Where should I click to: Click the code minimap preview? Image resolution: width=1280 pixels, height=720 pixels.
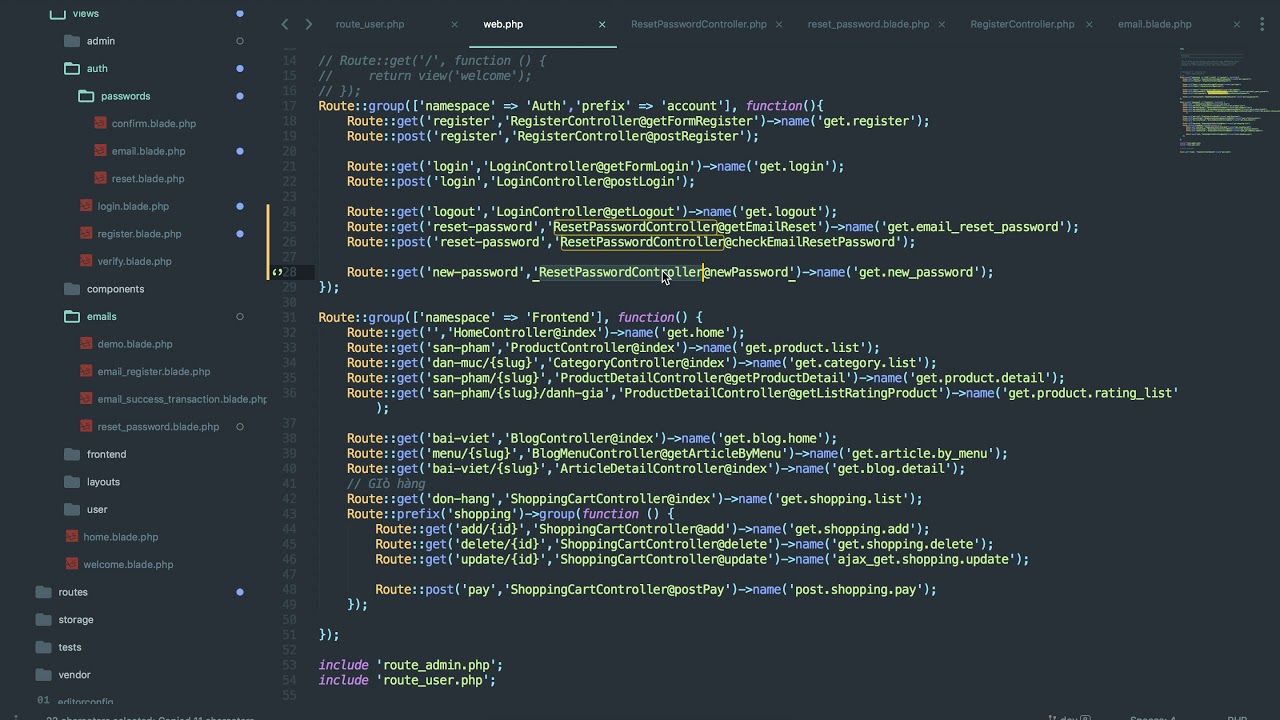tap(1222, 100)
